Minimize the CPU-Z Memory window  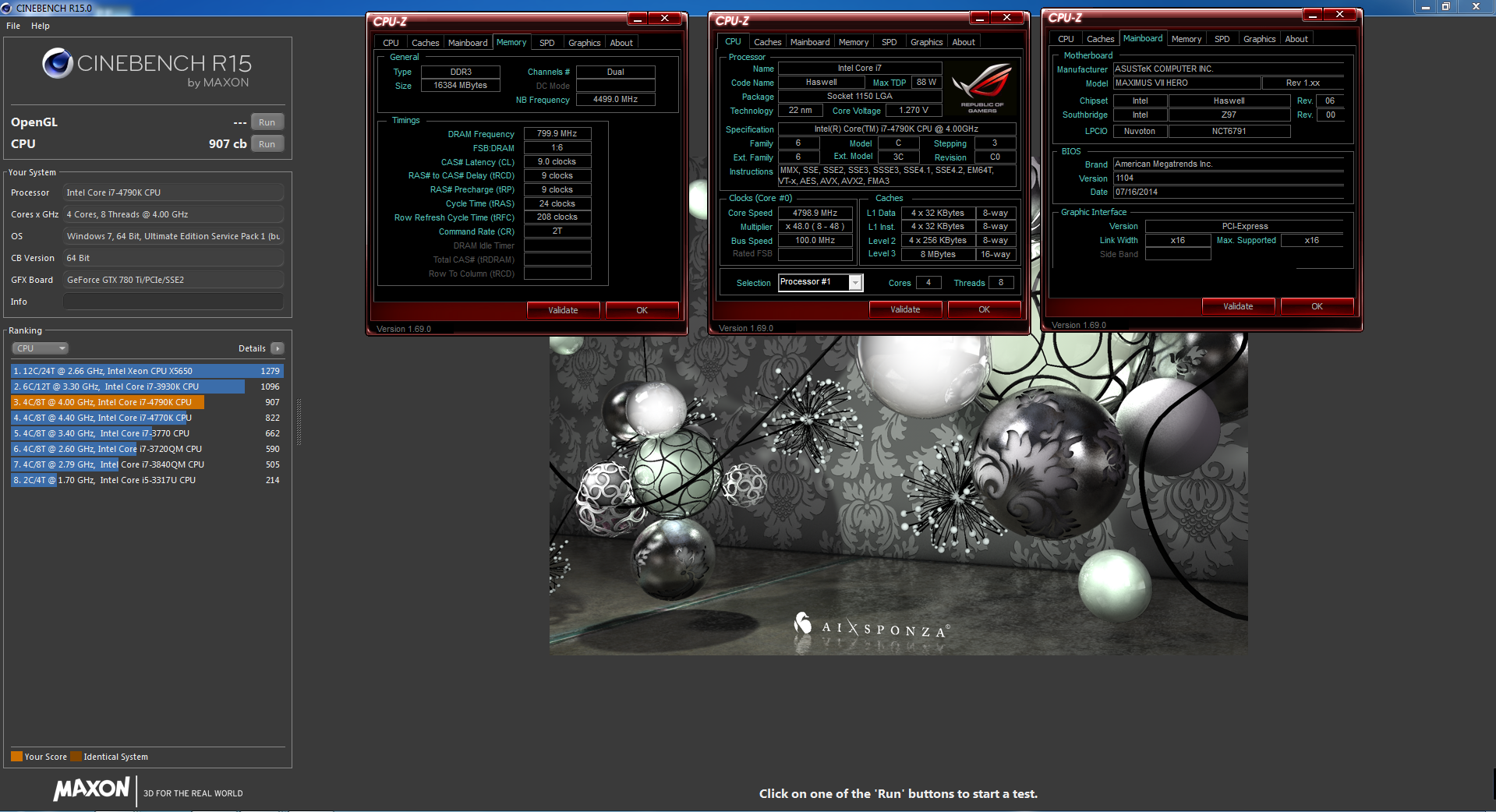coord(638,19)
